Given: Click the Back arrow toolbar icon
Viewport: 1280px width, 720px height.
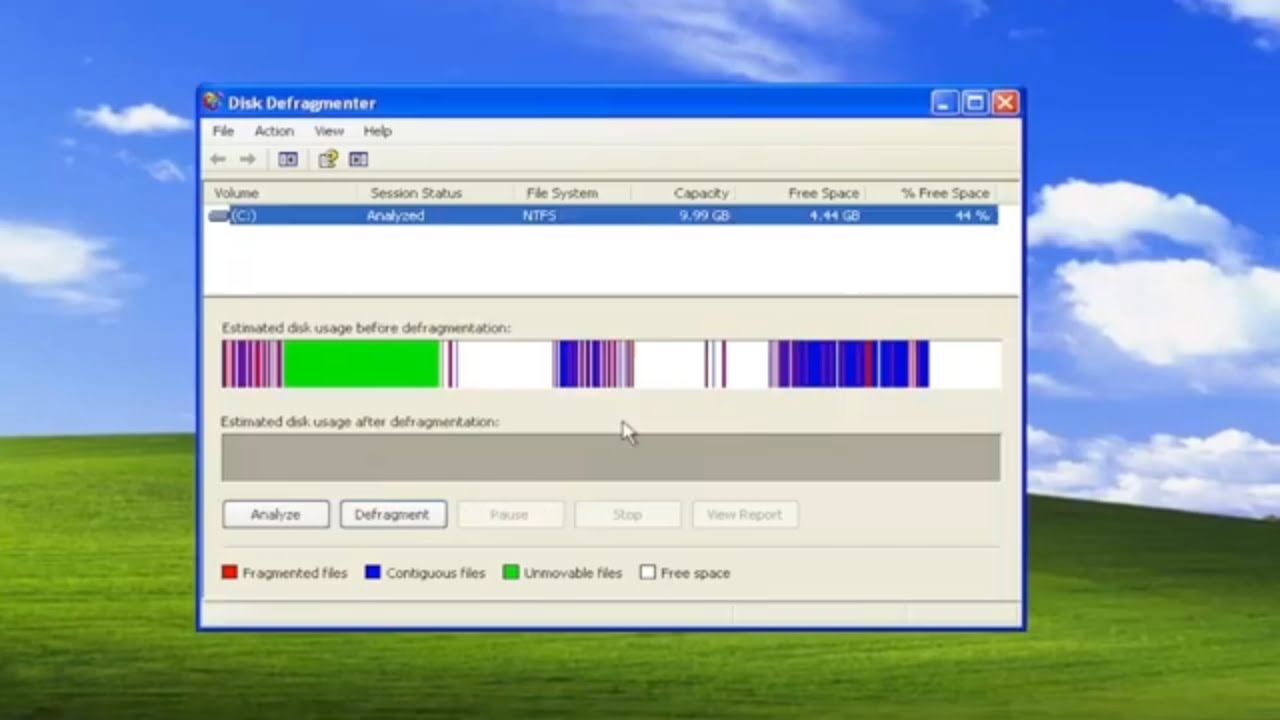Looking at the screenshot, I should (218, 159).
